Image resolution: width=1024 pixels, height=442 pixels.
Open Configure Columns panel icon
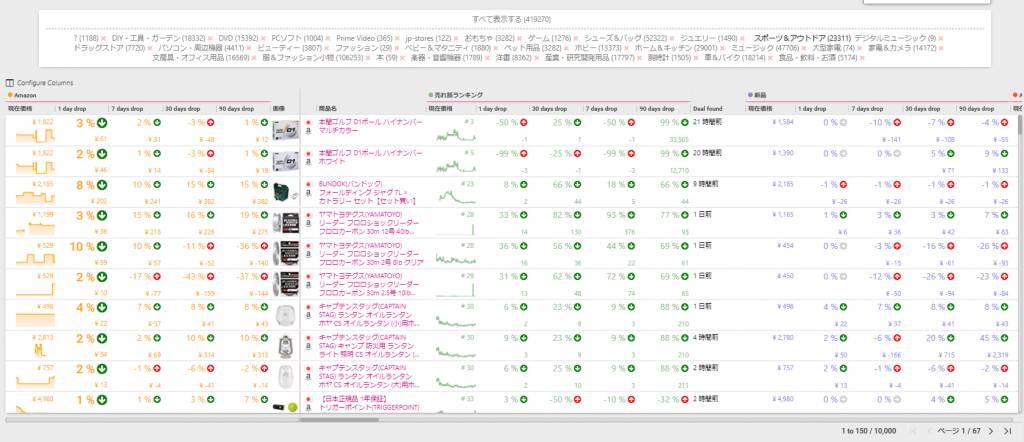[10, 82]
